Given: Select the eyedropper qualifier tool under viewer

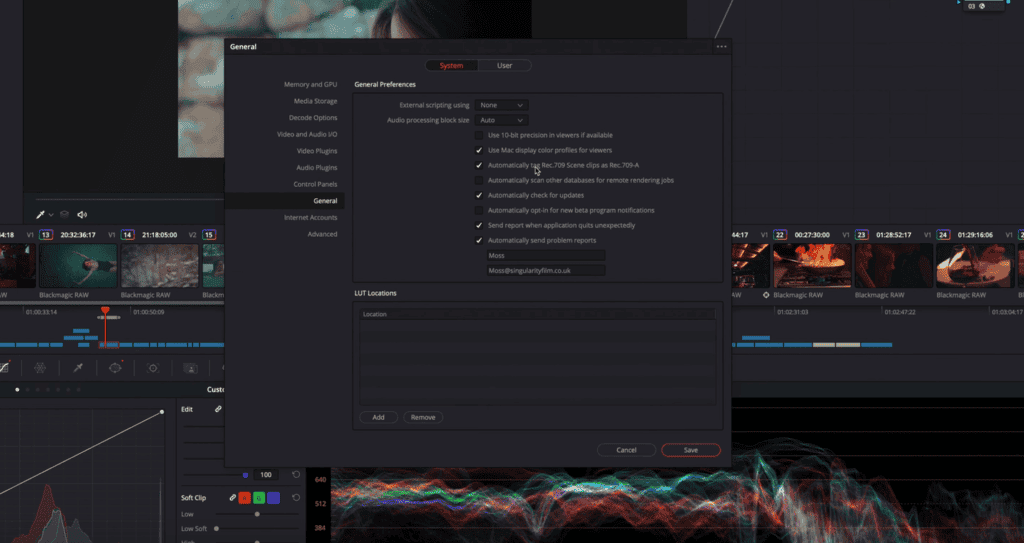Looking at the screenshot, I should click(x=40, y=214).
